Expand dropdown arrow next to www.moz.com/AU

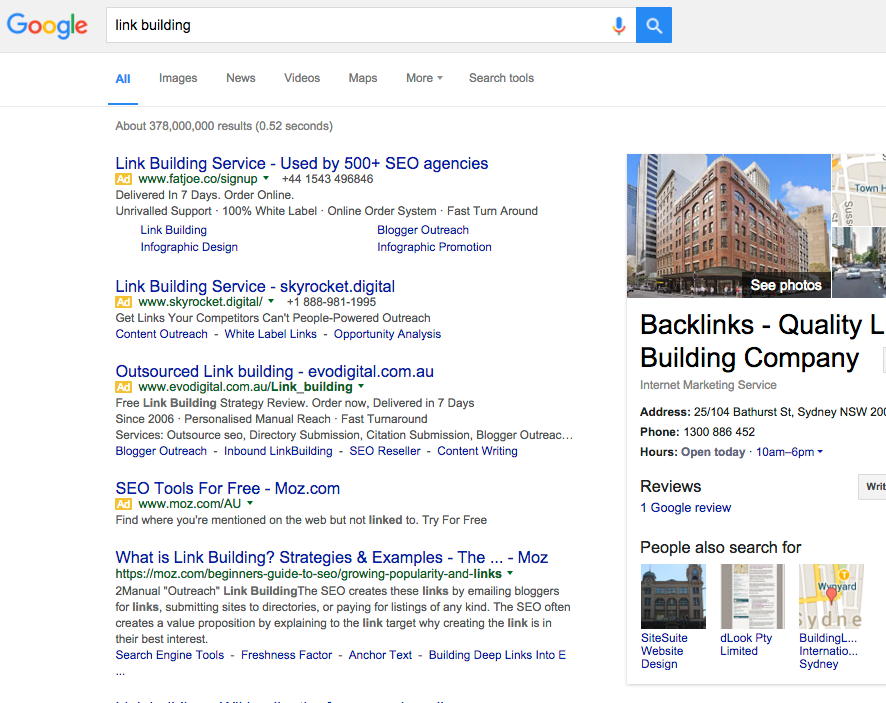250,503
